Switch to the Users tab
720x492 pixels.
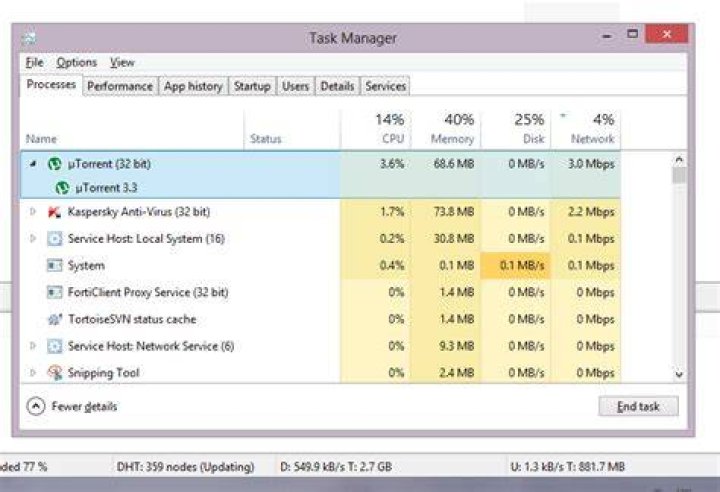pos(295,86)
